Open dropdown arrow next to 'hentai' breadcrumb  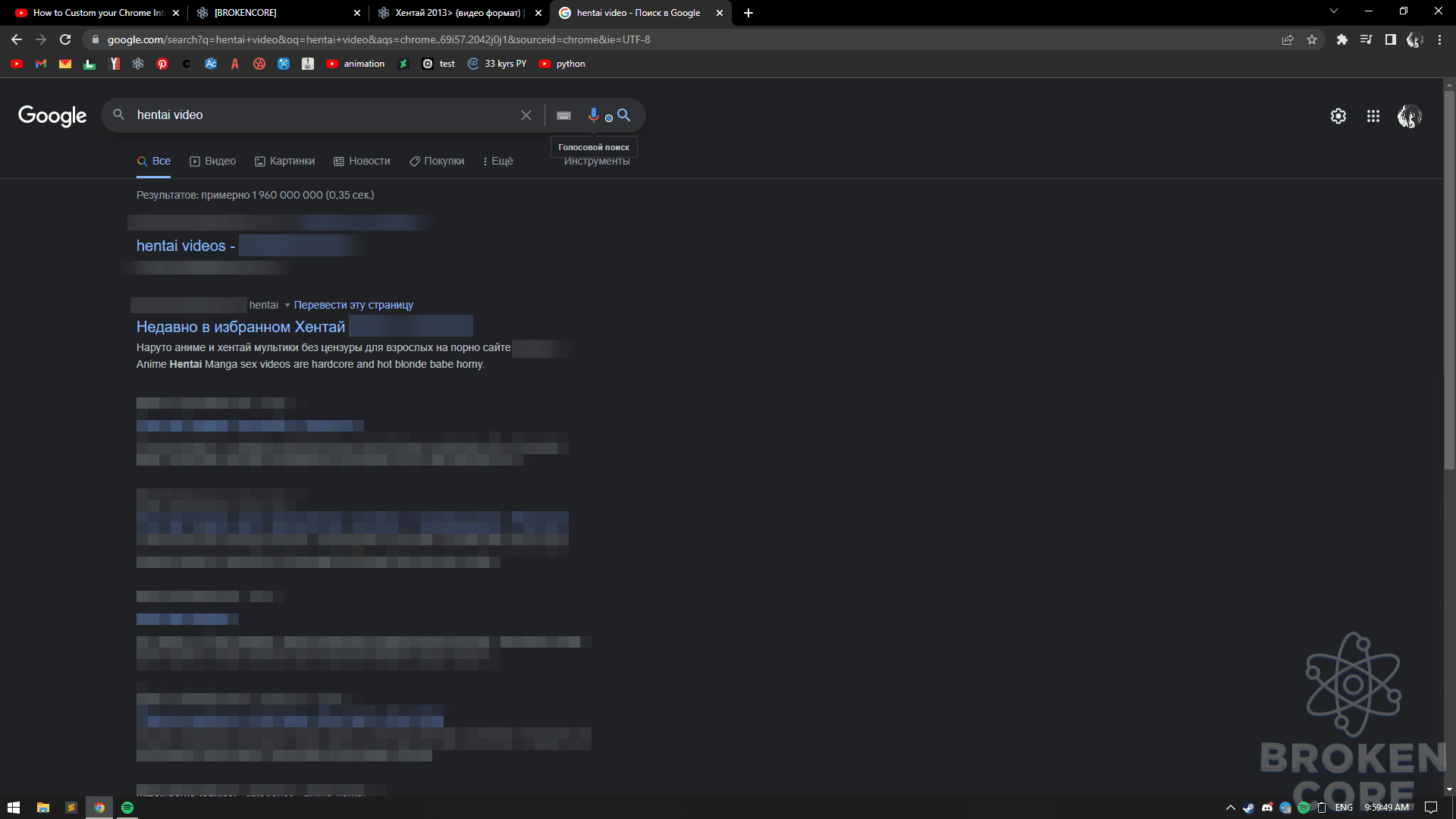[x=287, y=305]
